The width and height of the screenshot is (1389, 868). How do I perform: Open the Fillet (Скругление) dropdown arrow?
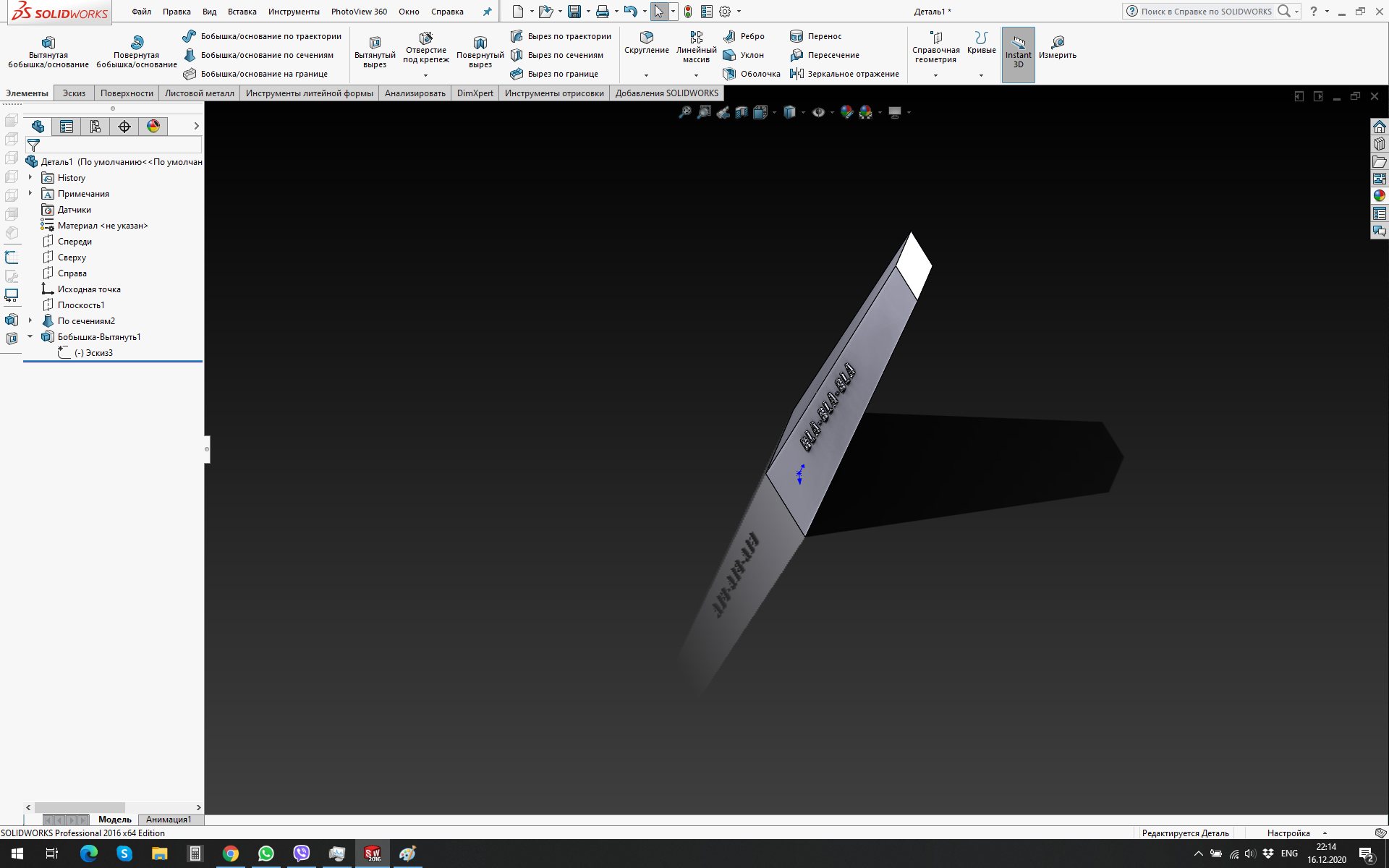[x=646, y=75]
